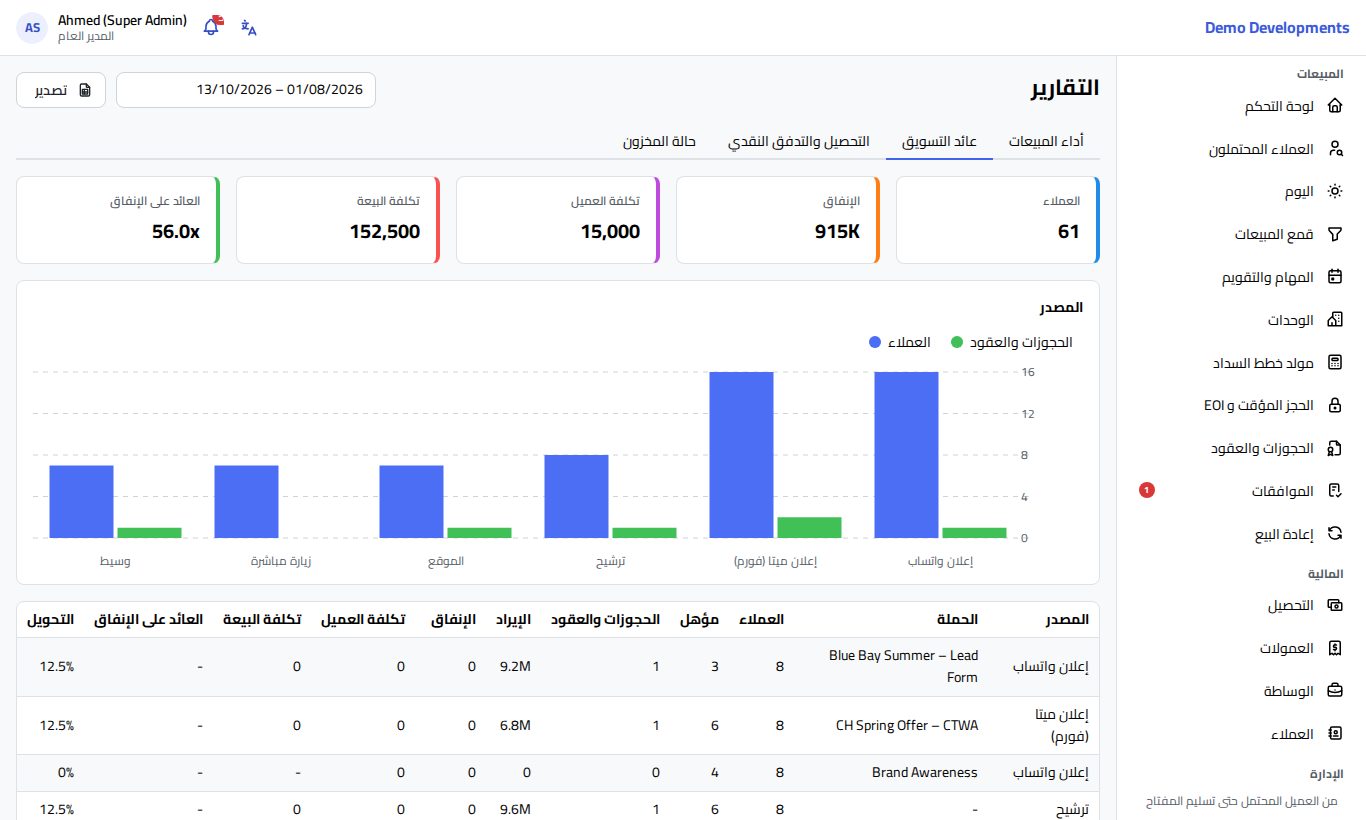Click the تصدير export button

(61, 90)
